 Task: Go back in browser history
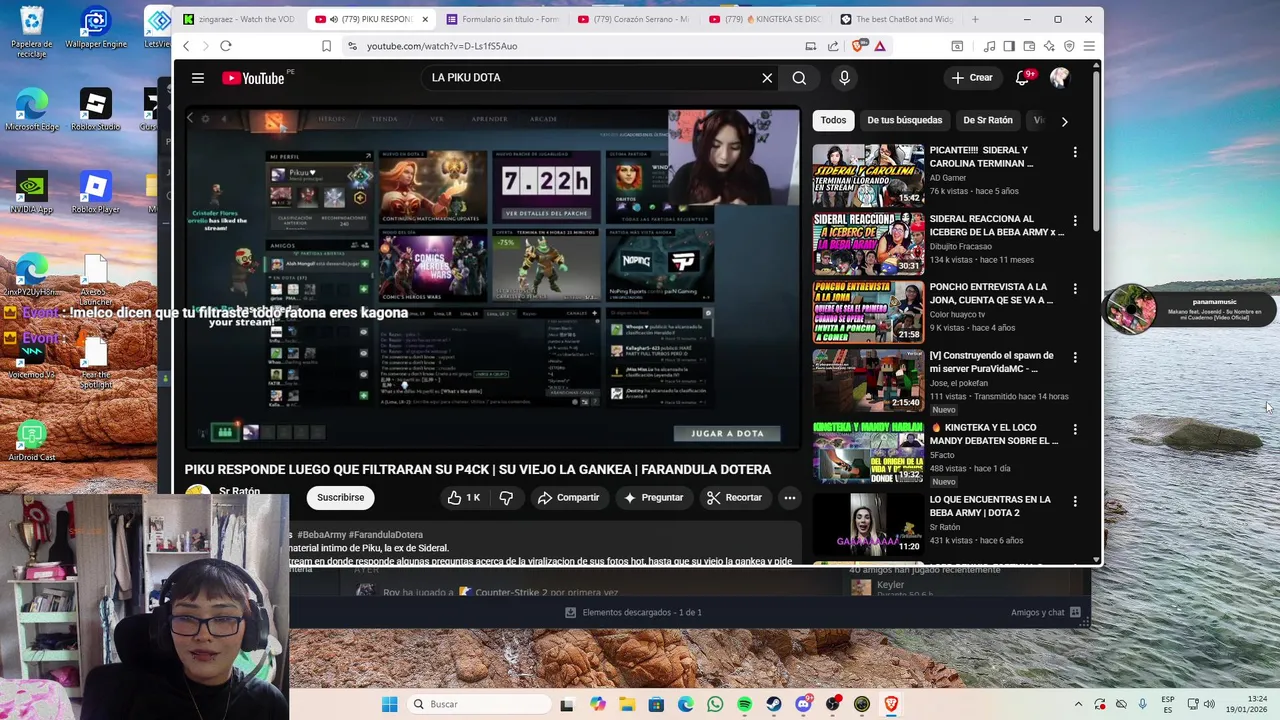click(x=186, y=46)
